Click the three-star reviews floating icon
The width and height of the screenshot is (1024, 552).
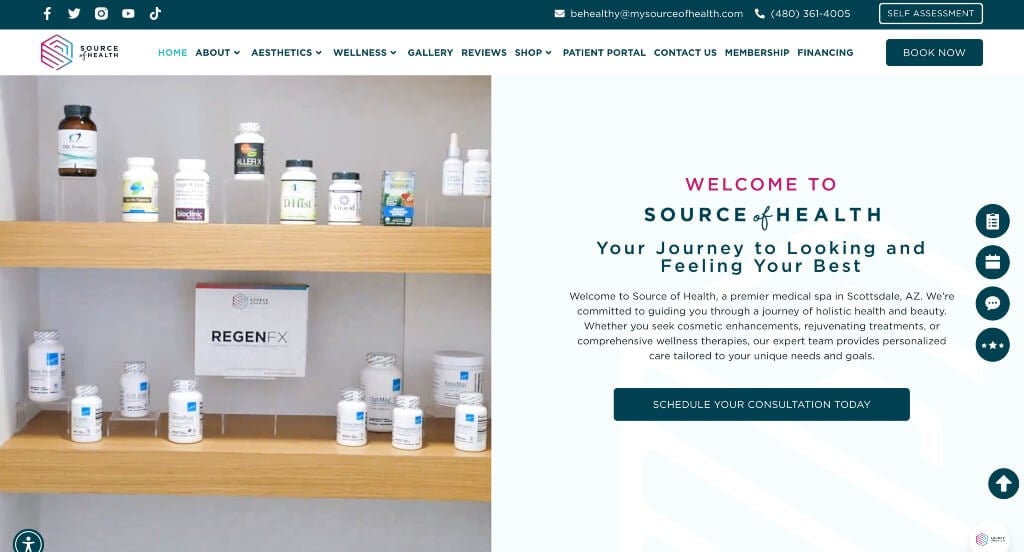[992, 345]
